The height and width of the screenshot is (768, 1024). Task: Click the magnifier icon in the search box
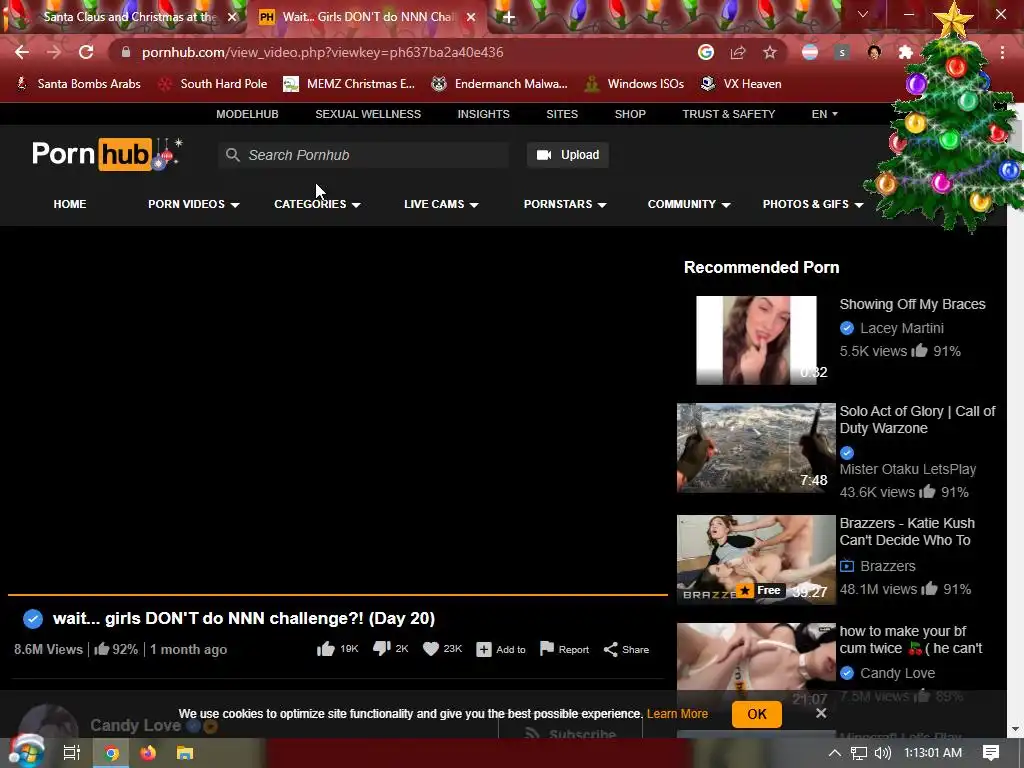click(232, 155)
